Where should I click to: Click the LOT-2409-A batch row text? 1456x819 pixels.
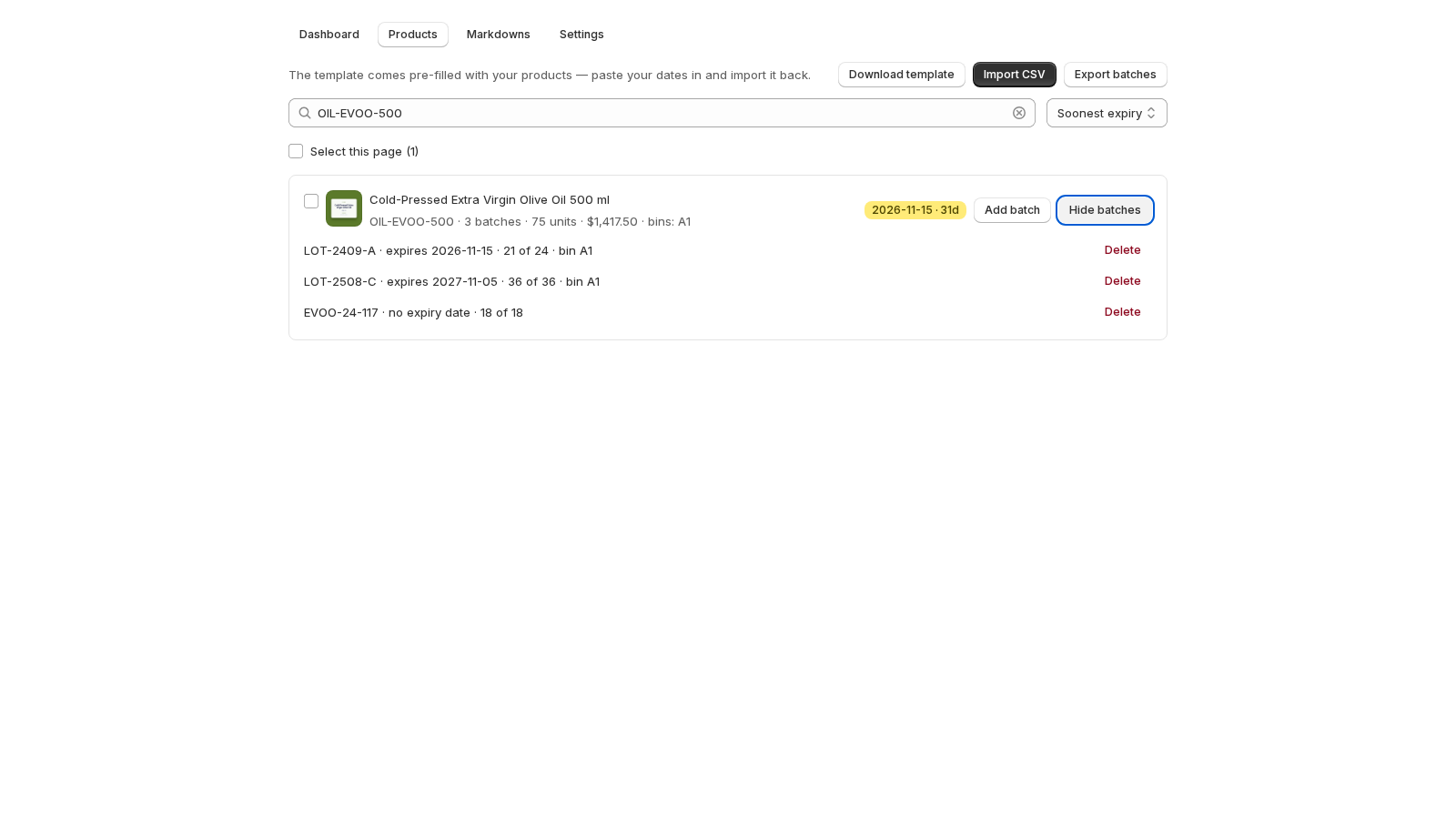pyautogui.click(x=448, y=250)
